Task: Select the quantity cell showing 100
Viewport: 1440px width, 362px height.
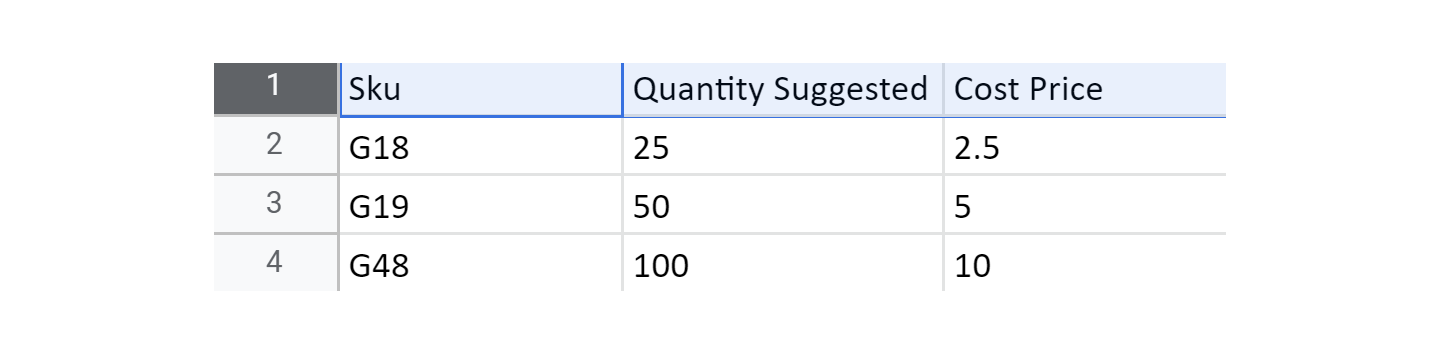Action: (x=783, y=264)
